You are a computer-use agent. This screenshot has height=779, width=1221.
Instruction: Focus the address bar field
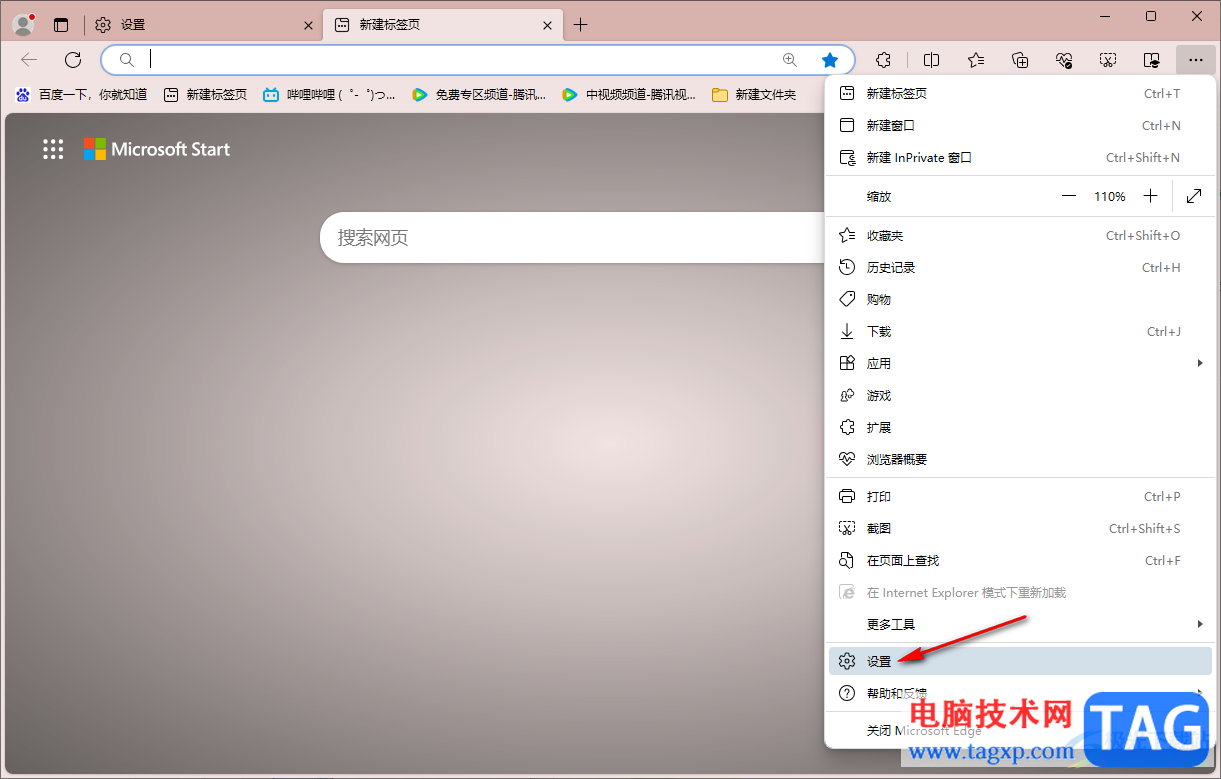(478, 60)
